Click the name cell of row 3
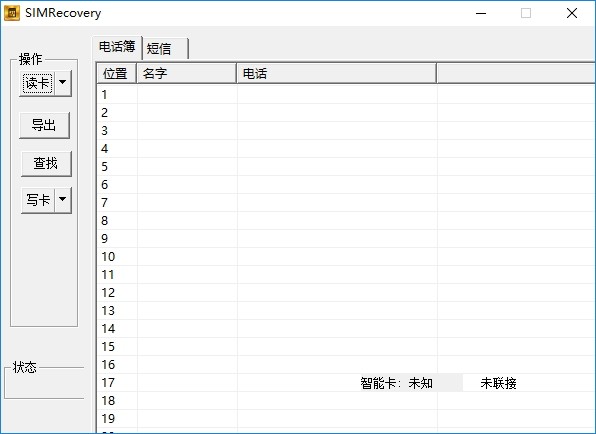Viewport: 596px width, 434px height. [187, 131]
